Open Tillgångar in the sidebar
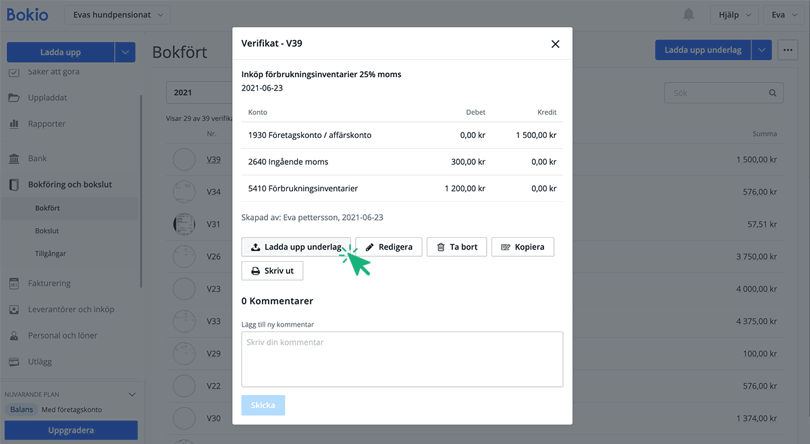Screen dimensions: 810x444 tap(50, 254)
